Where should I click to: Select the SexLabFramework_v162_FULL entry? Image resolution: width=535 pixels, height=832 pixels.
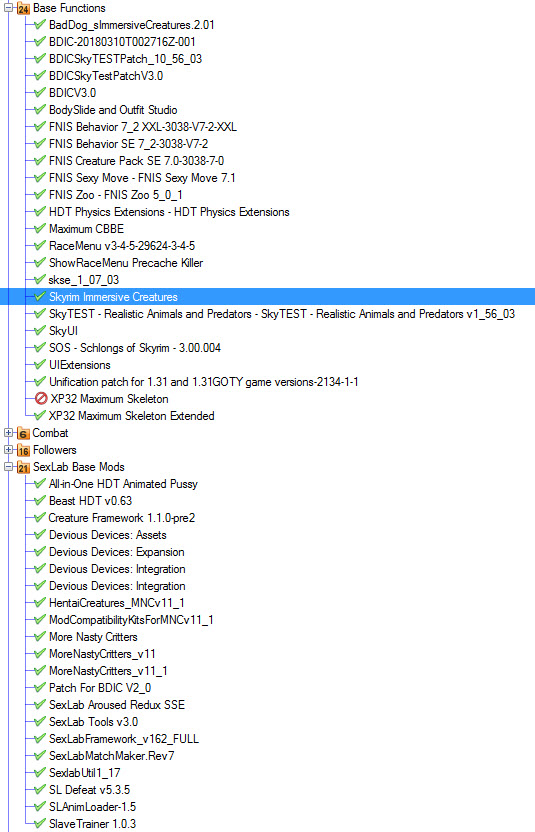(124, 739)
